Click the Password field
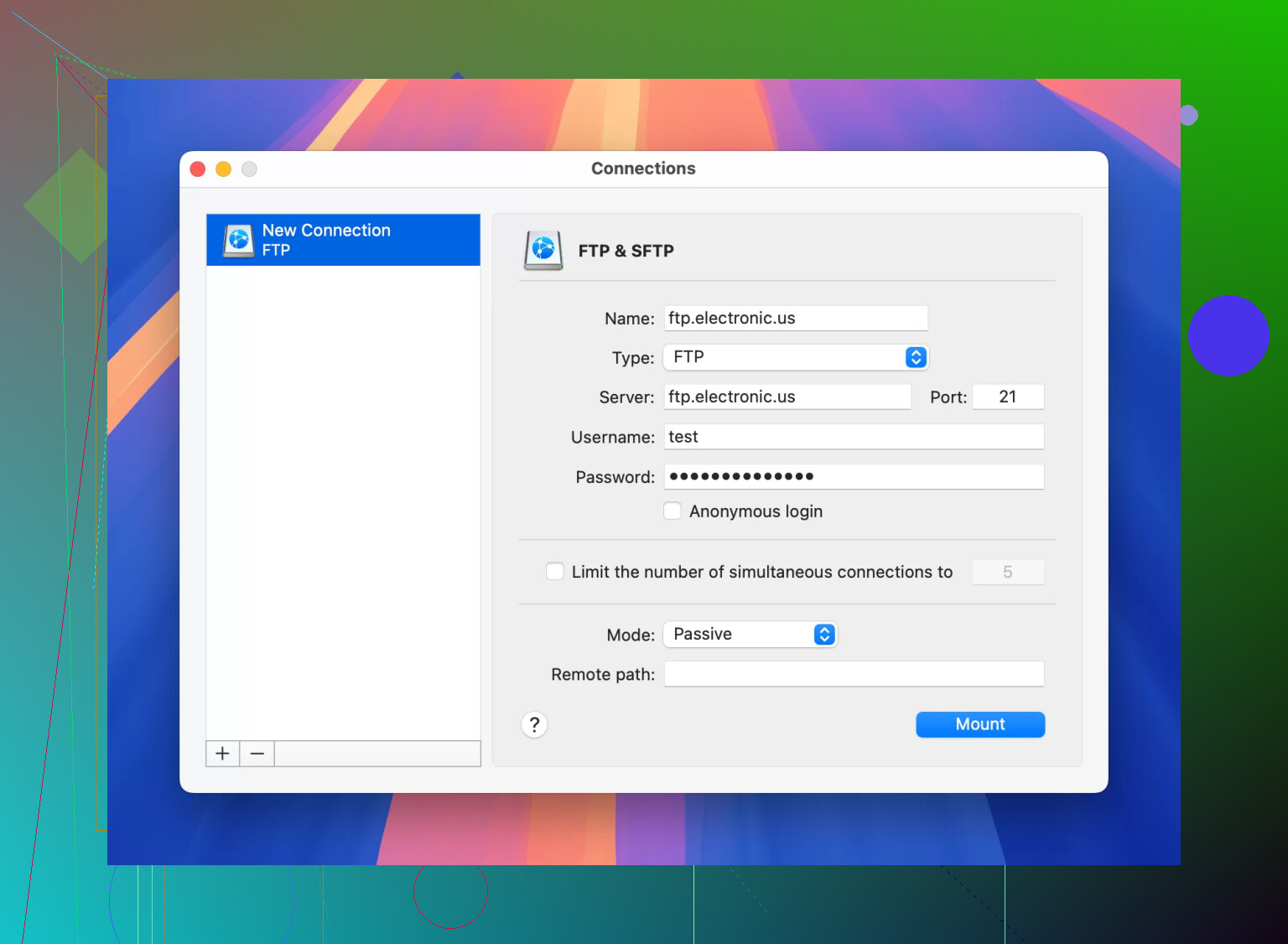Image resolution: width=1288 pixels, height=944 pixels. click(854, 476)
